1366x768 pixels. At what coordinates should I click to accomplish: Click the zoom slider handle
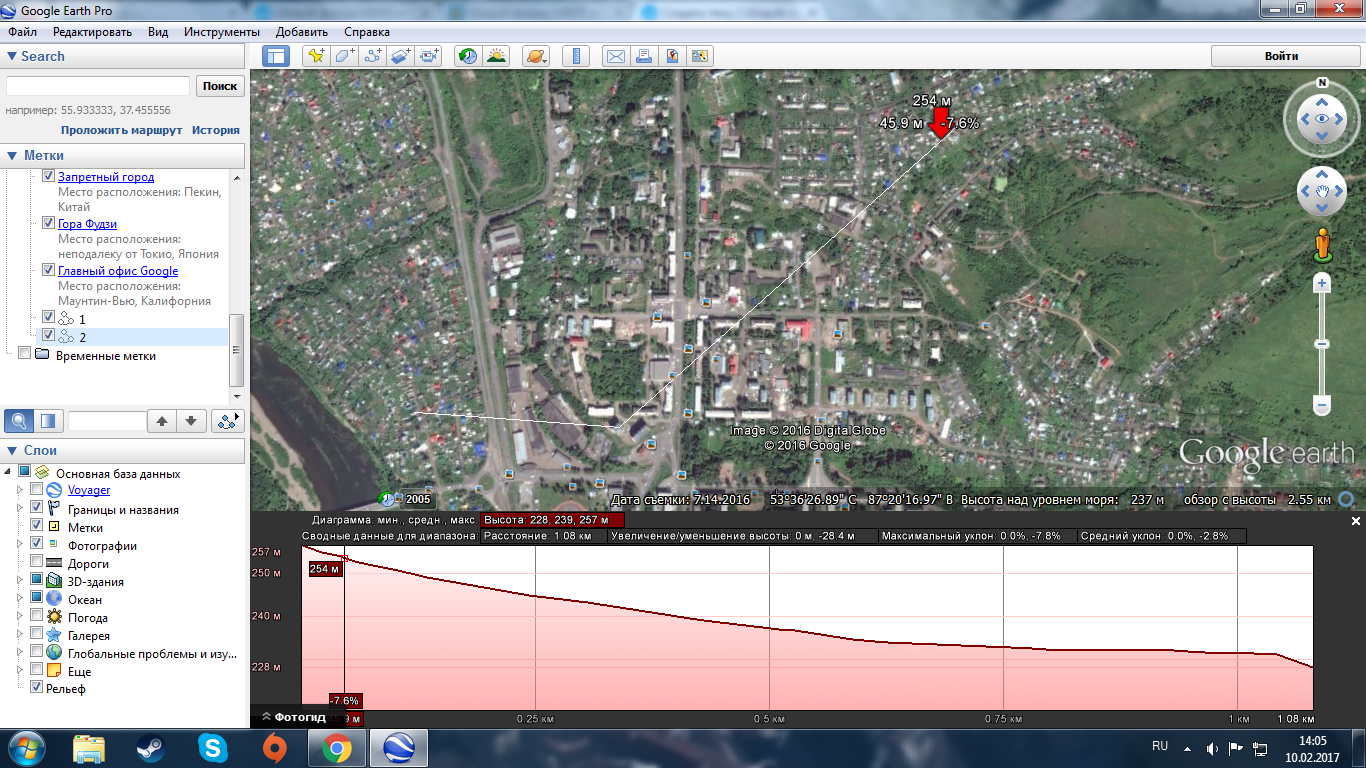pos(1322,344)
